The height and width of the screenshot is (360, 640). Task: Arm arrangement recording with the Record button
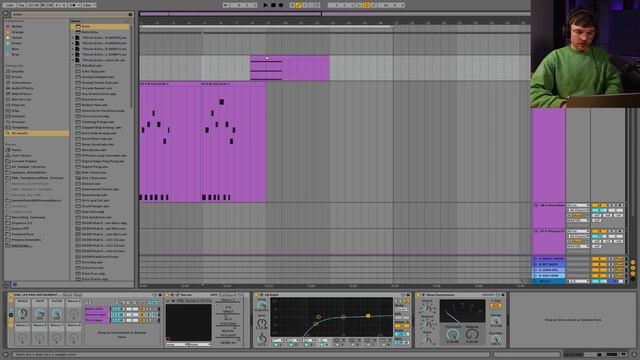click(281, 5)
